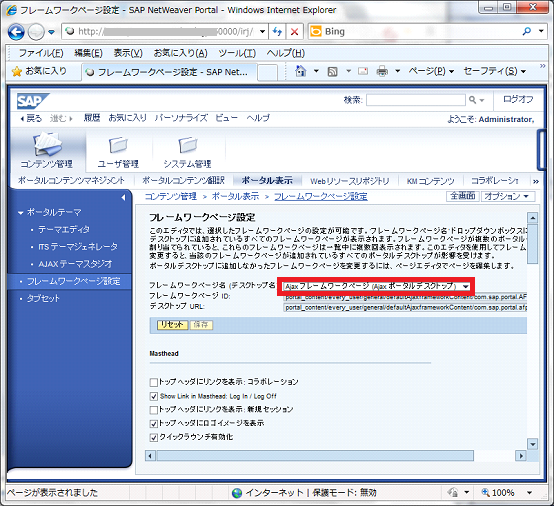Open the search provider dropdown arrow
The image size is (554, 506).
tap(541, 31)
